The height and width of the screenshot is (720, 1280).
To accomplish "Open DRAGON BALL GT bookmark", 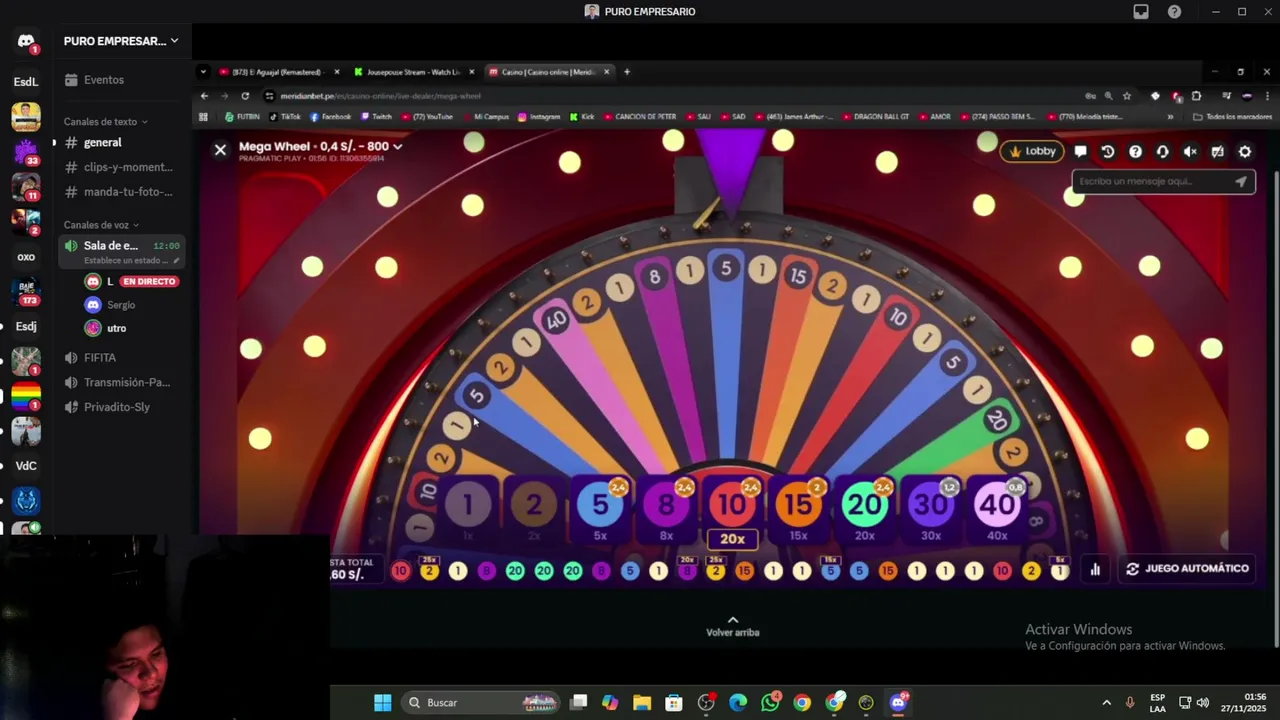I will click(876, 117).
